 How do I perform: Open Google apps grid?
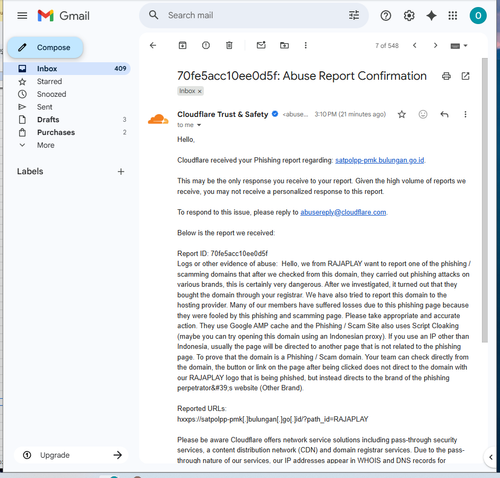[x=453, y=16]
